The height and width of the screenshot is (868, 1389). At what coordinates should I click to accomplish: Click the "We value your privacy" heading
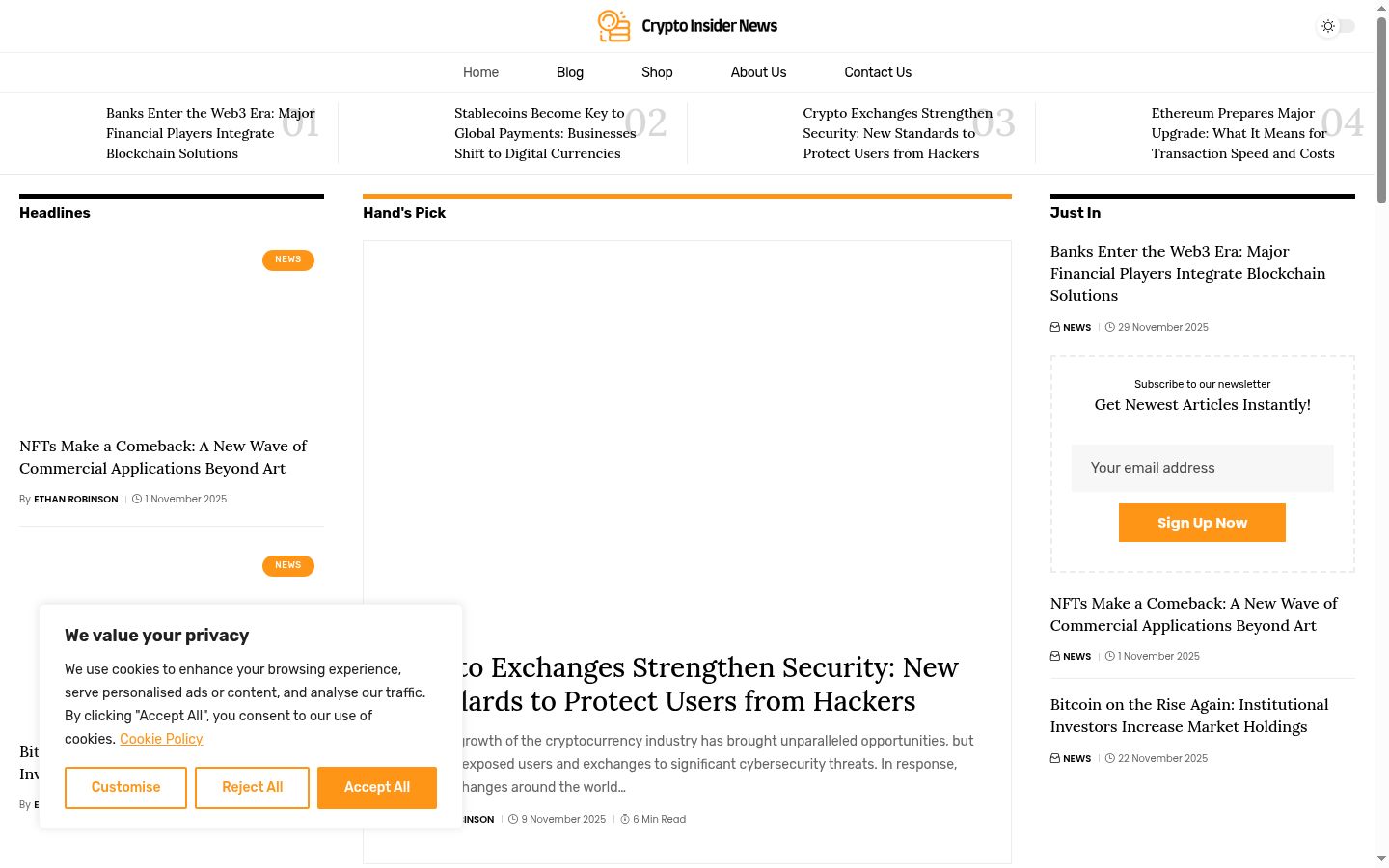coord(156,636)
